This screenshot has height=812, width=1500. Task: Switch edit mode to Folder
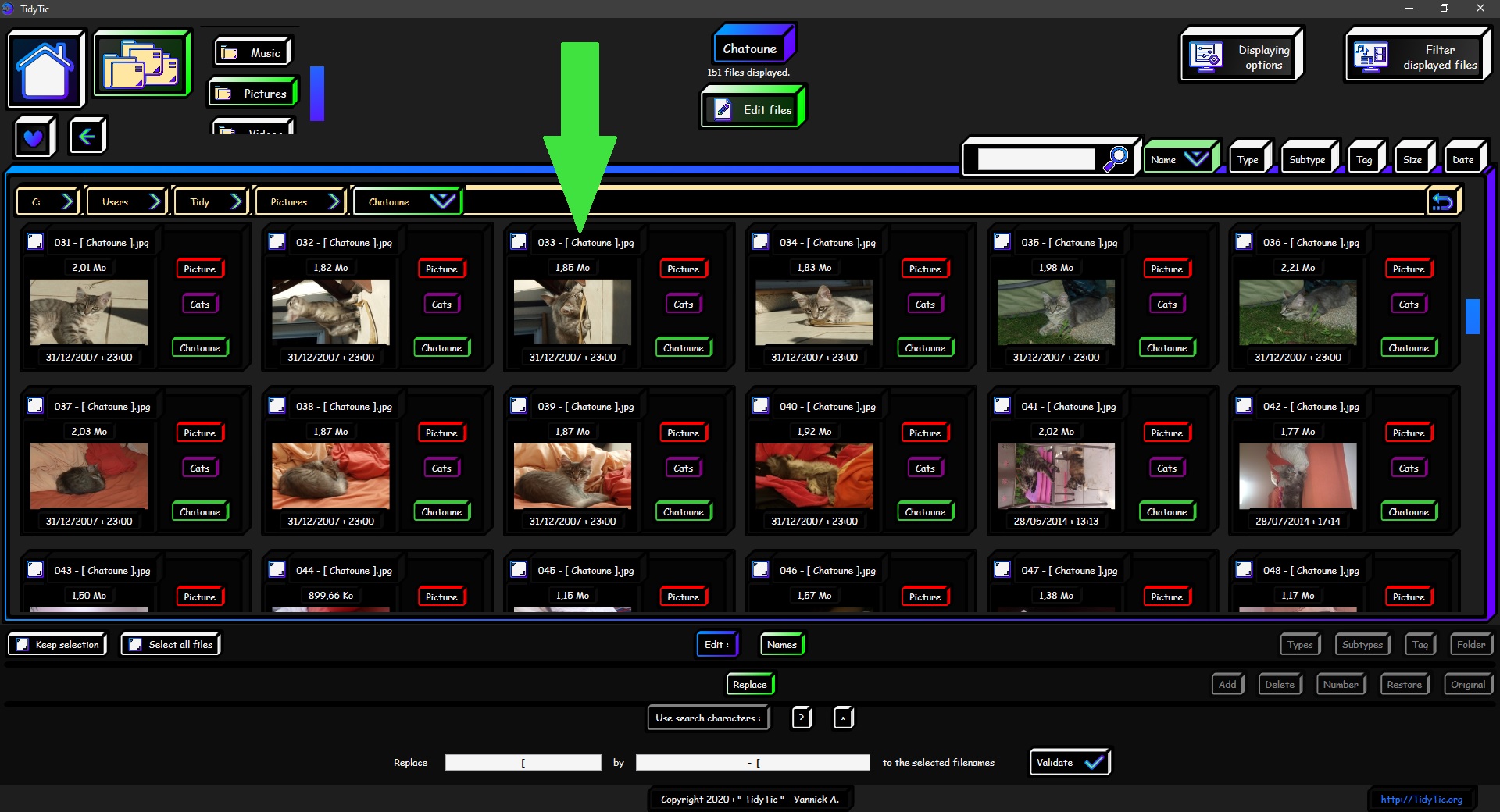pyautogui.click(x=1471, y=644)
